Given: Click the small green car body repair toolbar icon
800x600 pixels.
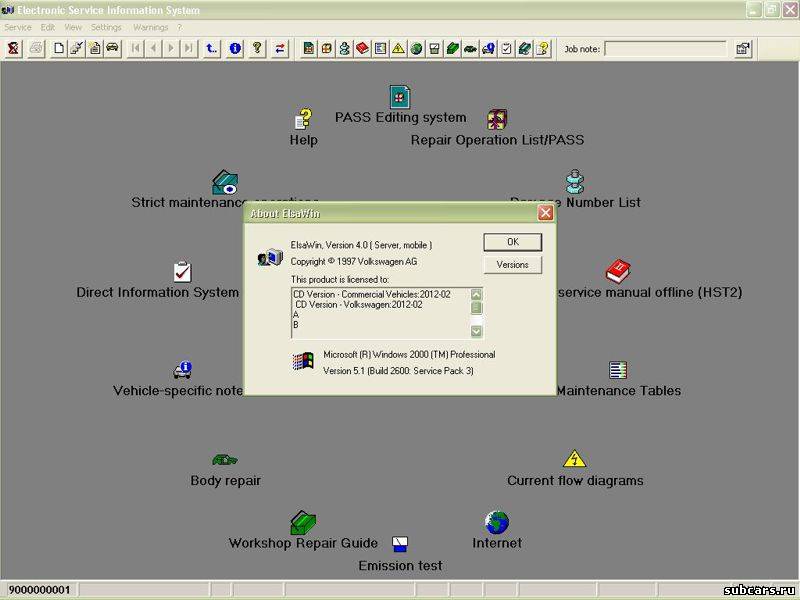Looking at the screenshot, I should [470, 48].
